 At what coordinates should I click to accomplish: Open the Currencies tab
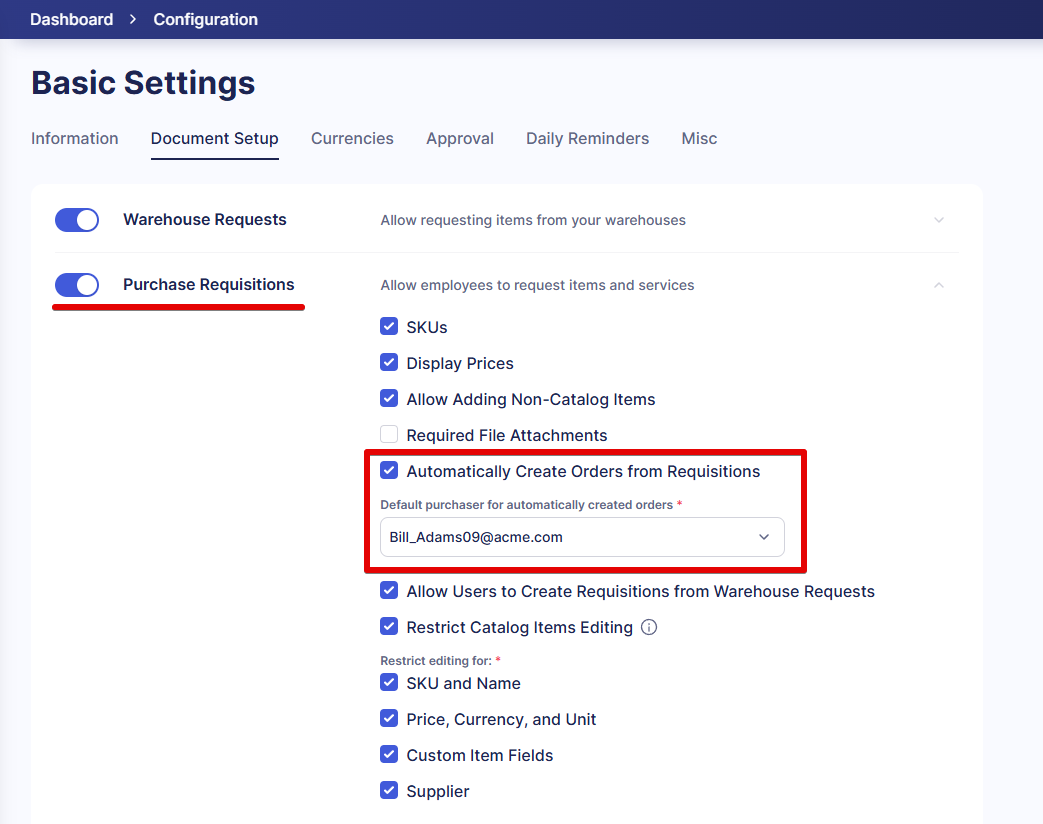click(x=352, y=139)
